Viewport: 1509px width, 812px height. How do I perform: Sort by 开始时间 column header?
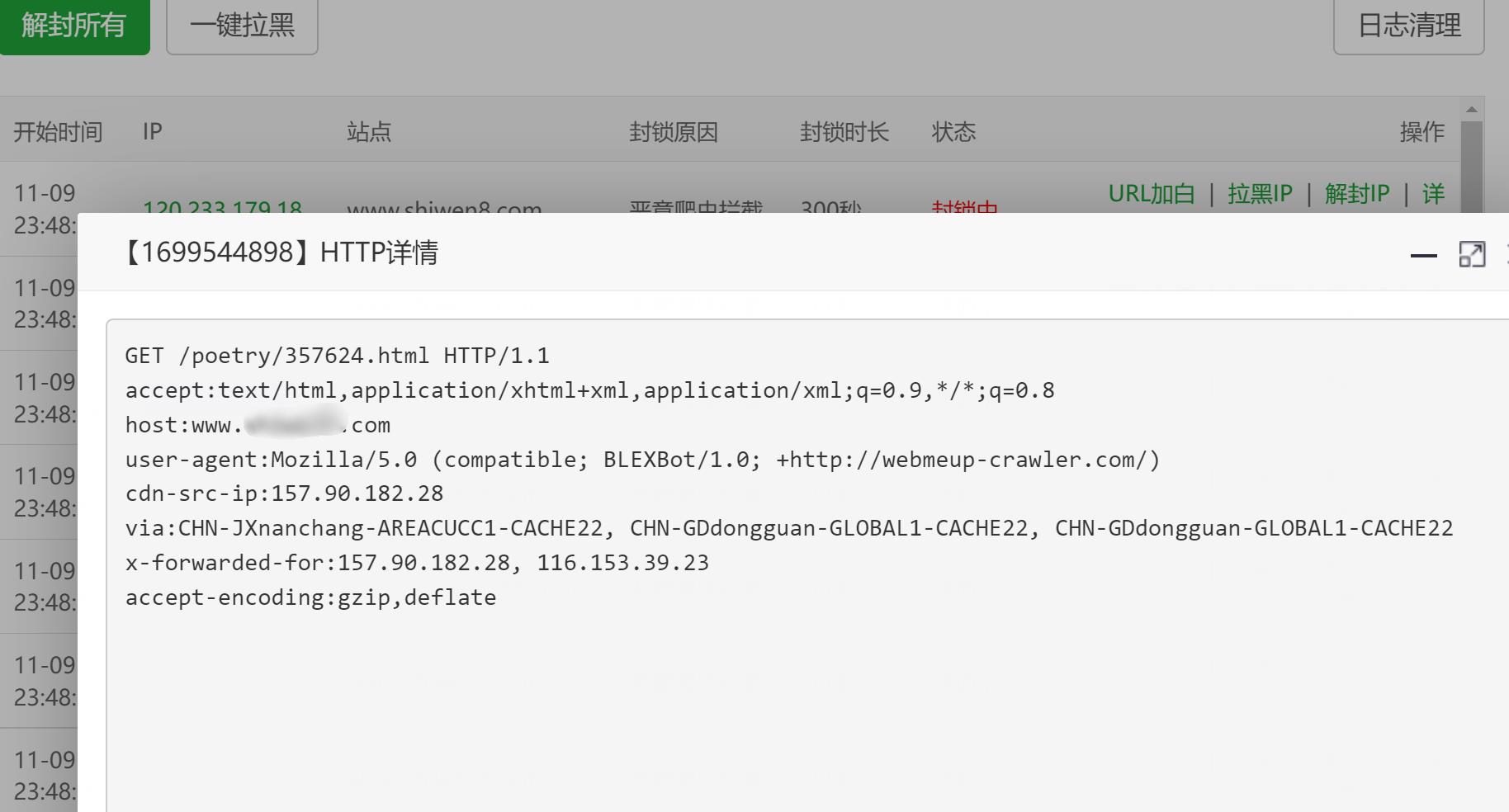58,132
